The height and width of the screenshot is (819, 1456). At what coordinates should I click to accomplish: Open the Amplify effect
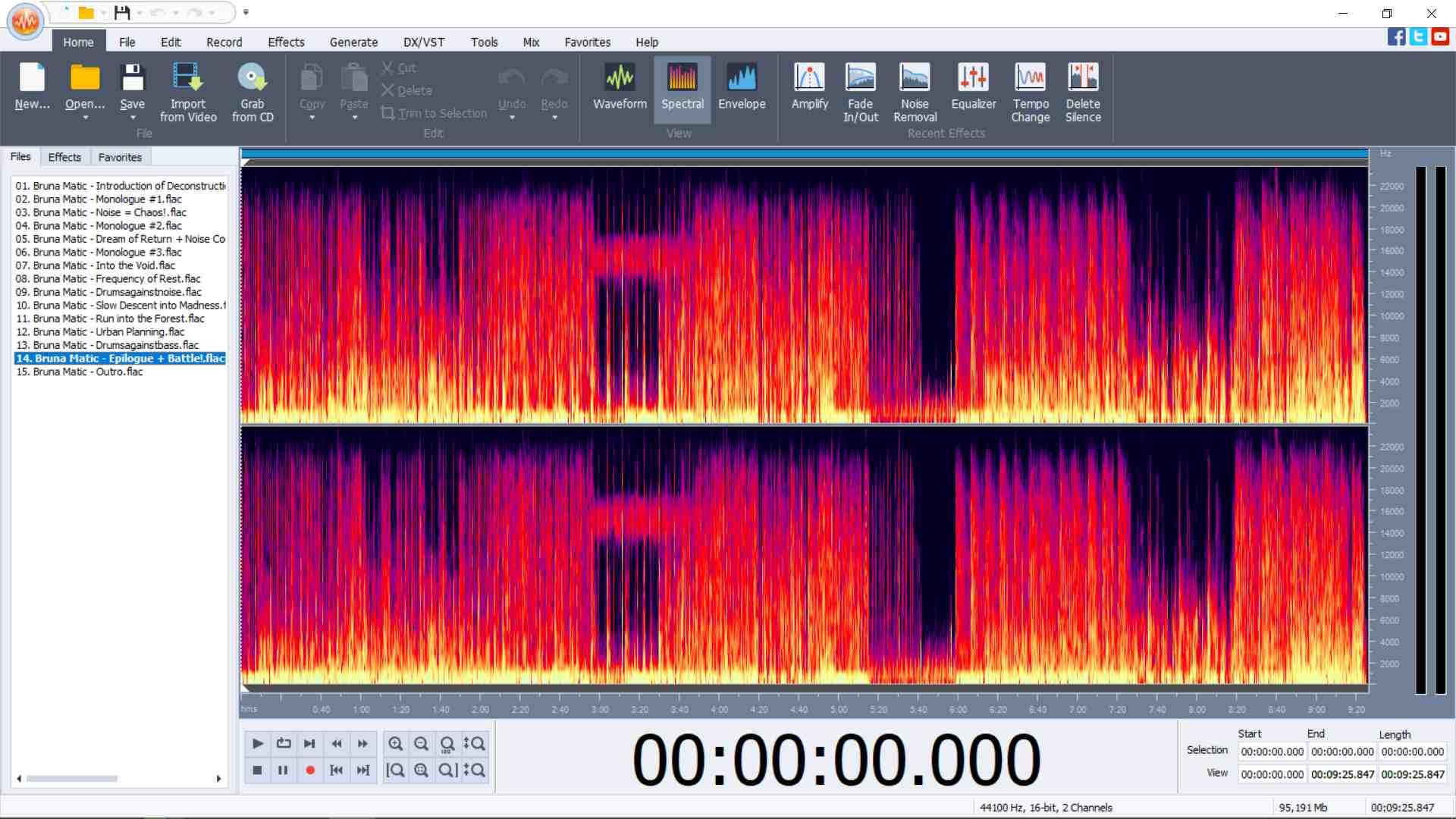(x=809, y=89)
